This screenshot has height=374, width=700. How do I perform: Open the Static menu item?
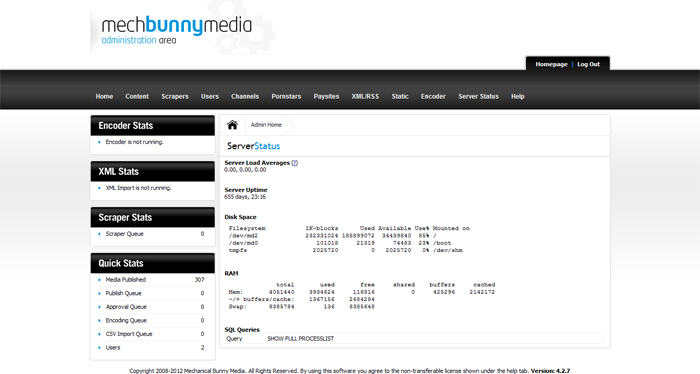point(400,96)
